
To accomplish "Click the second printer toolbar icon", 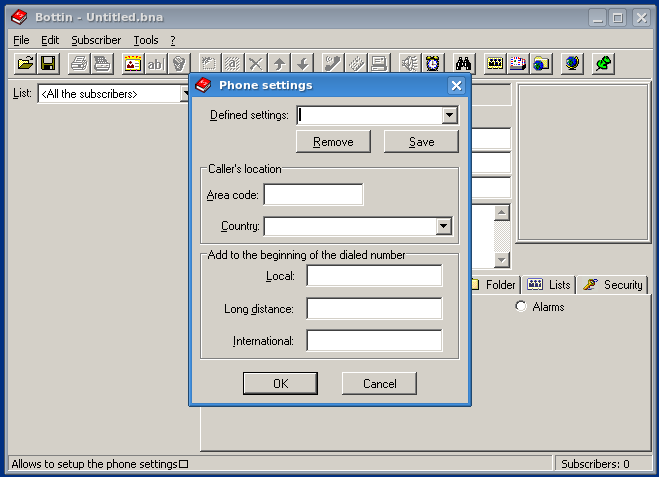I will (102, 64).
